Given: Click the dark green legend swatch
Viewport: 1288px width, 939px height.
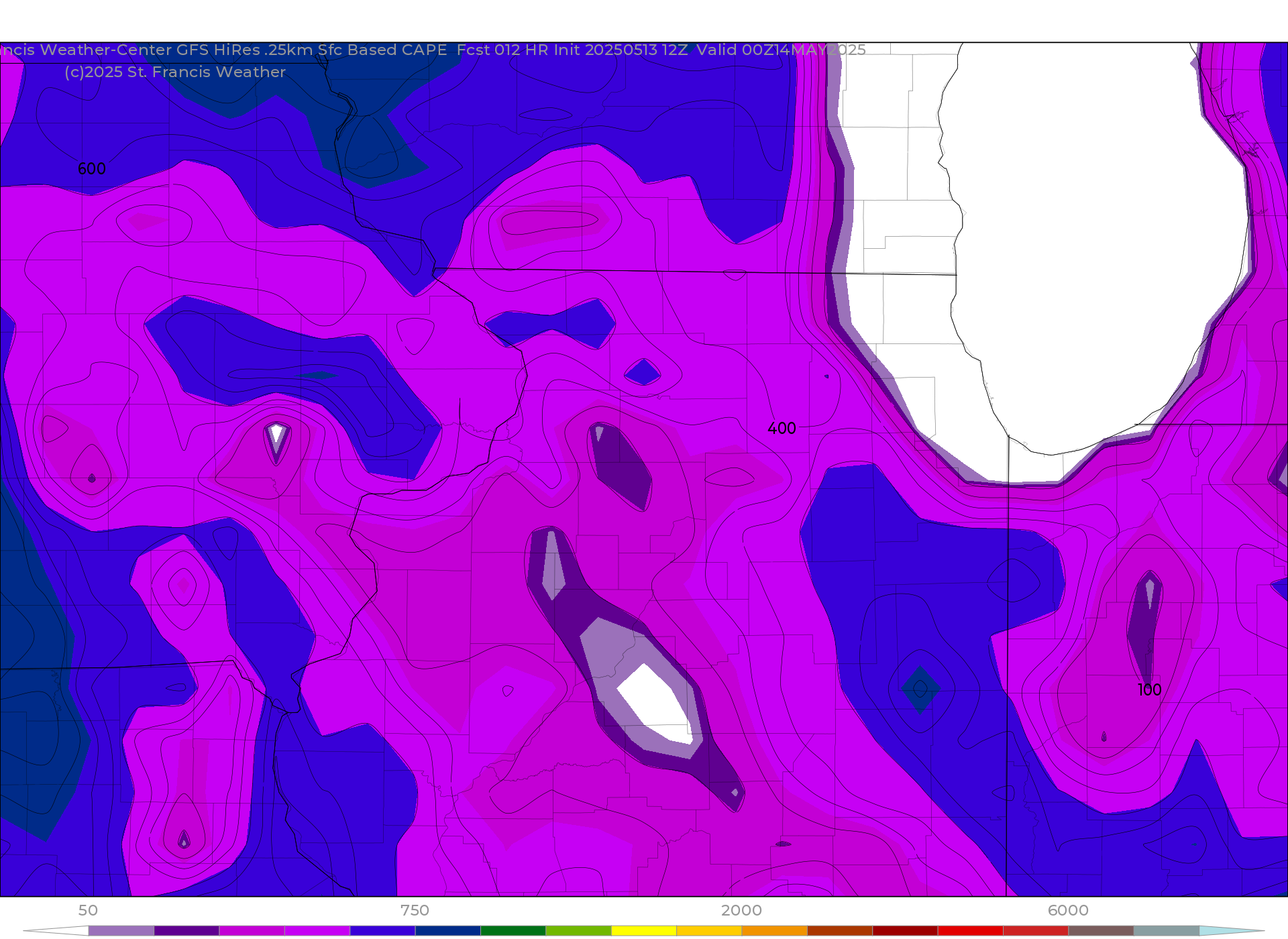Looking at the screenshot, I should point(513,931).
